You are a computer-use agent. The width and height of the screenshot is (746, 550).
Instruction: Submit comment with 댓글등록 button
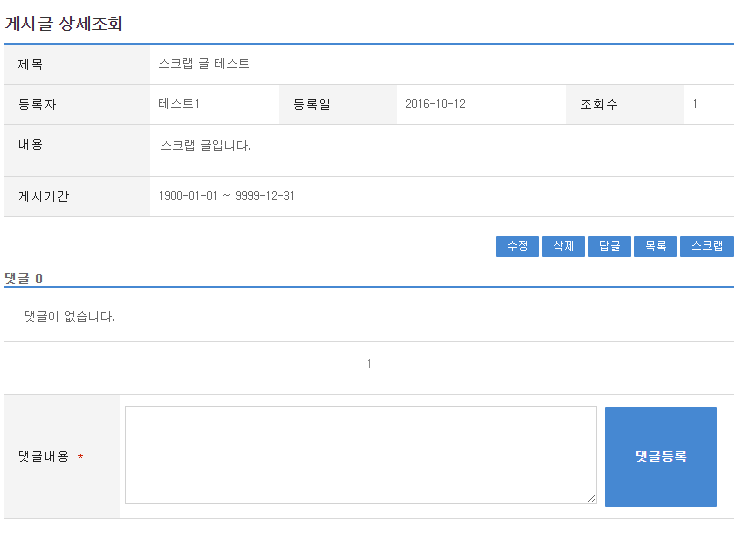tap(660, 456)
